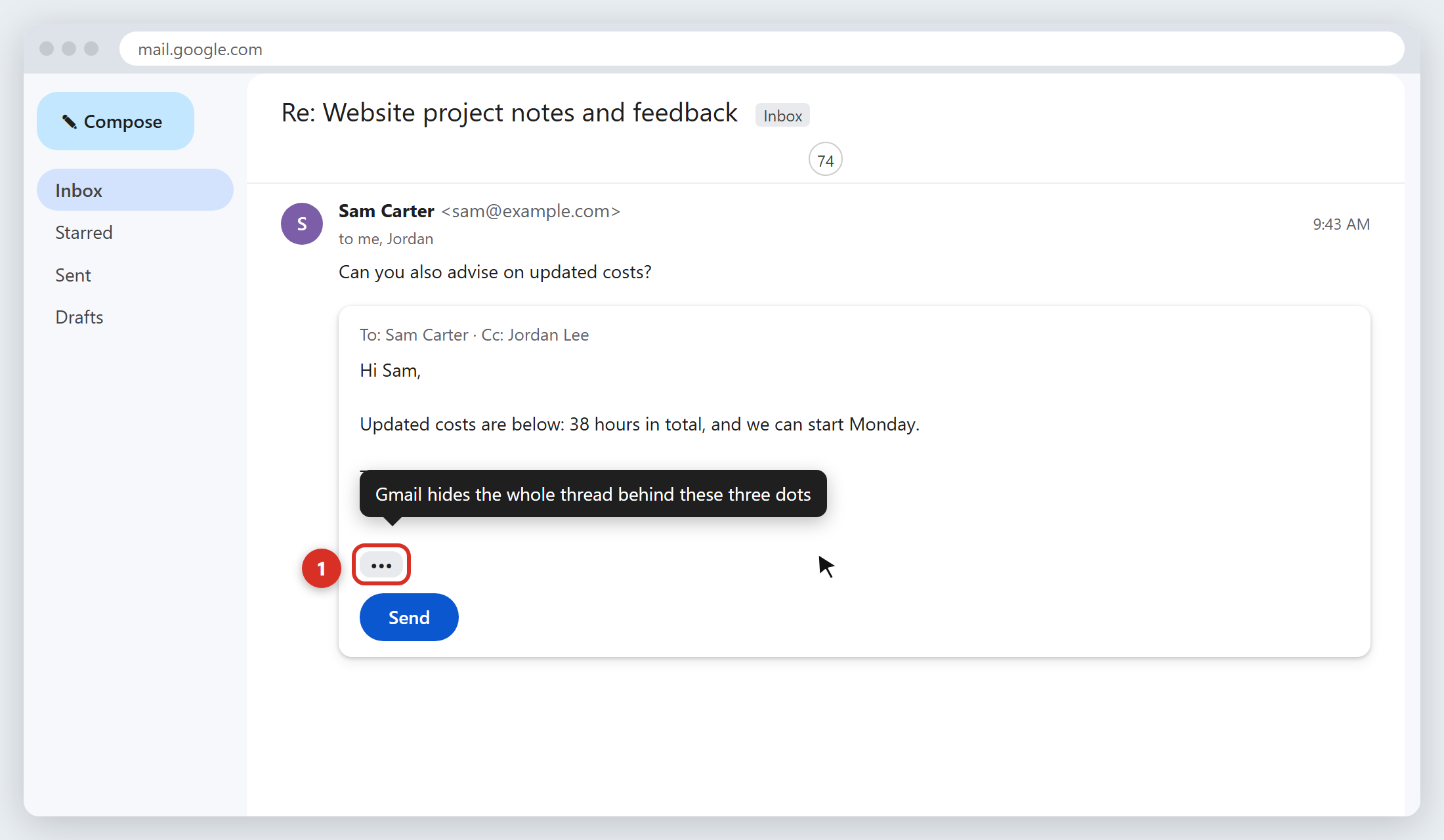
Task: Open the Starred folder
Action: pyautogui.click(x=84, y=233)
